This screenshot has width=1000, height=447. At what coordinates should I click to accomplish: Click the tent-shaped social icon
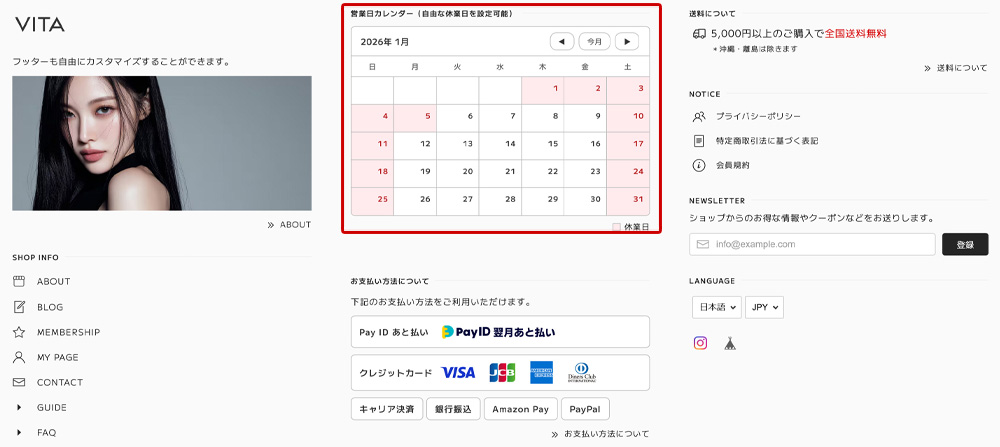730,343
